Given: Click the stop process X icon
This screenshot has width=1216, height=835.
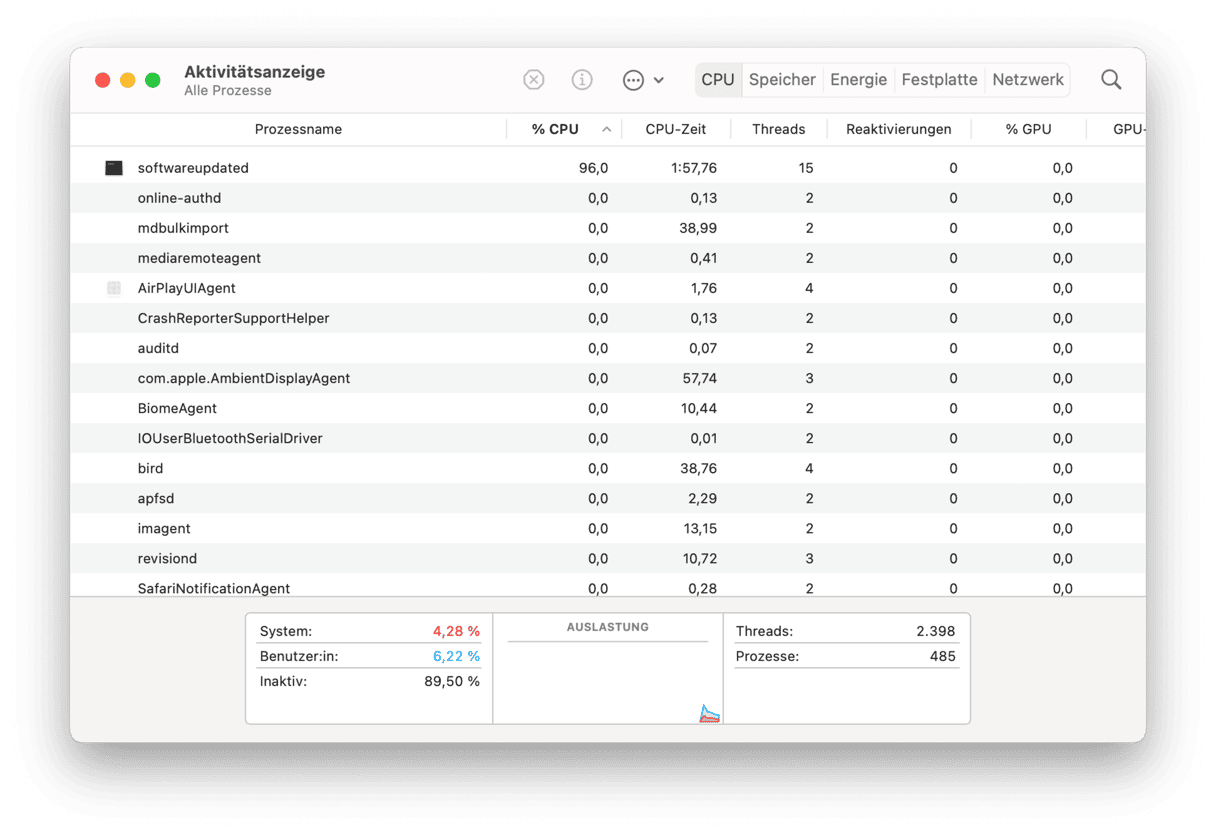Looking at the screenshot, I should tap(534, 80).
